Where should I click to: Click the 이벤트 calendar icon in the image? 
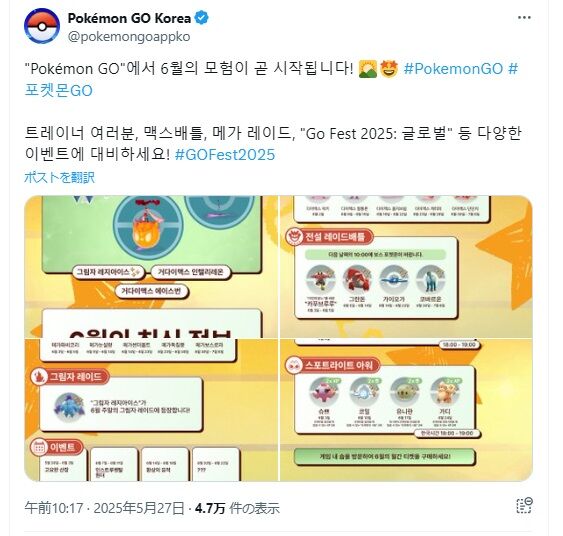pos(39,447)
